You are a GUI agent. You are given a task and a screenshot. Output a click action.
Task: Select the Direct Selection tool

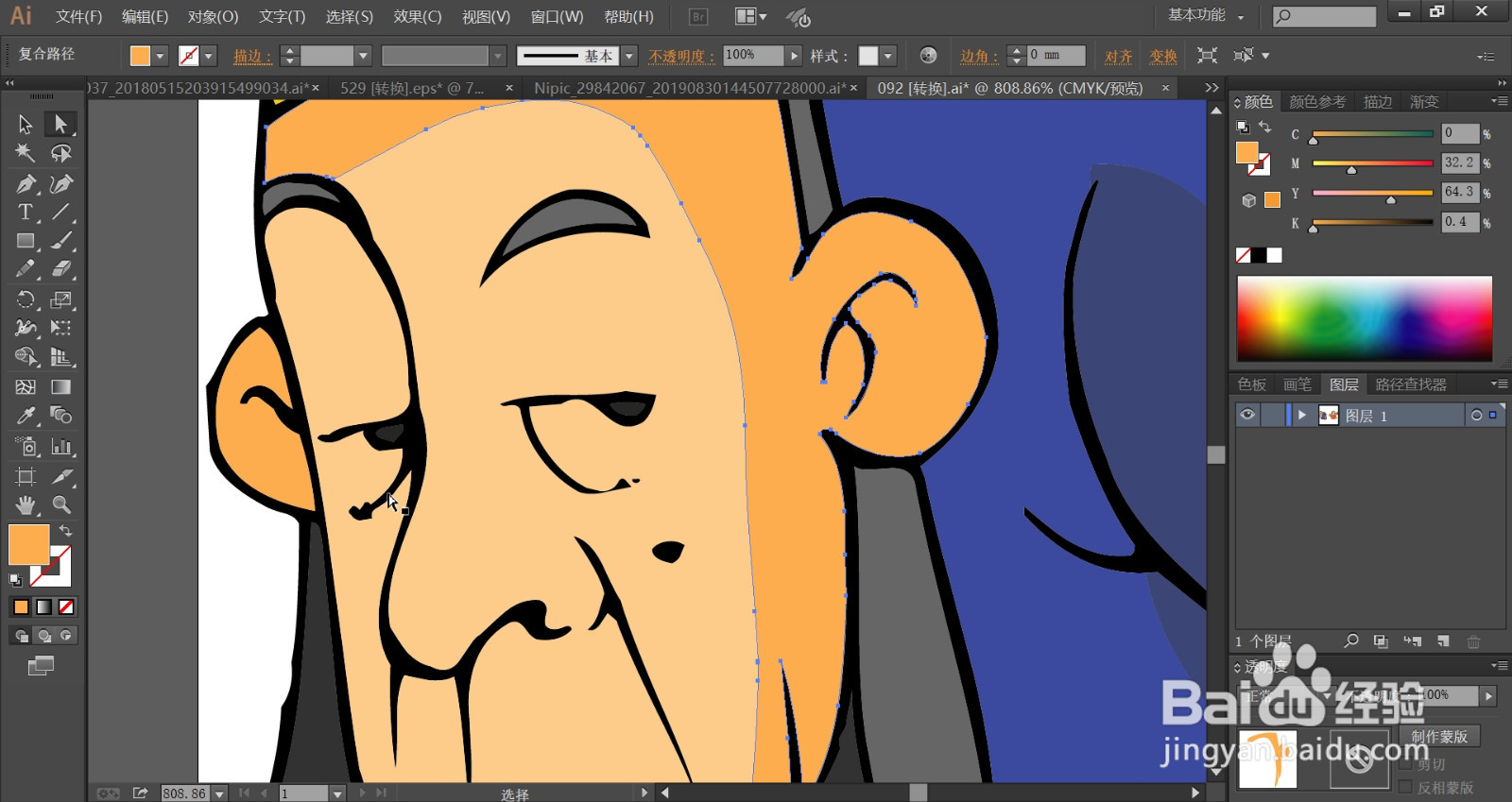point(60,124)
